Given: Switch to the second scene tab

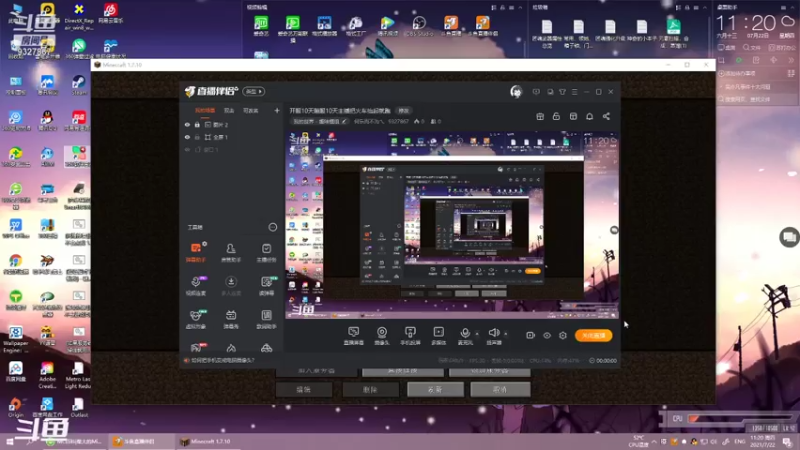Looking at the screenshot, I should point(229,110).
